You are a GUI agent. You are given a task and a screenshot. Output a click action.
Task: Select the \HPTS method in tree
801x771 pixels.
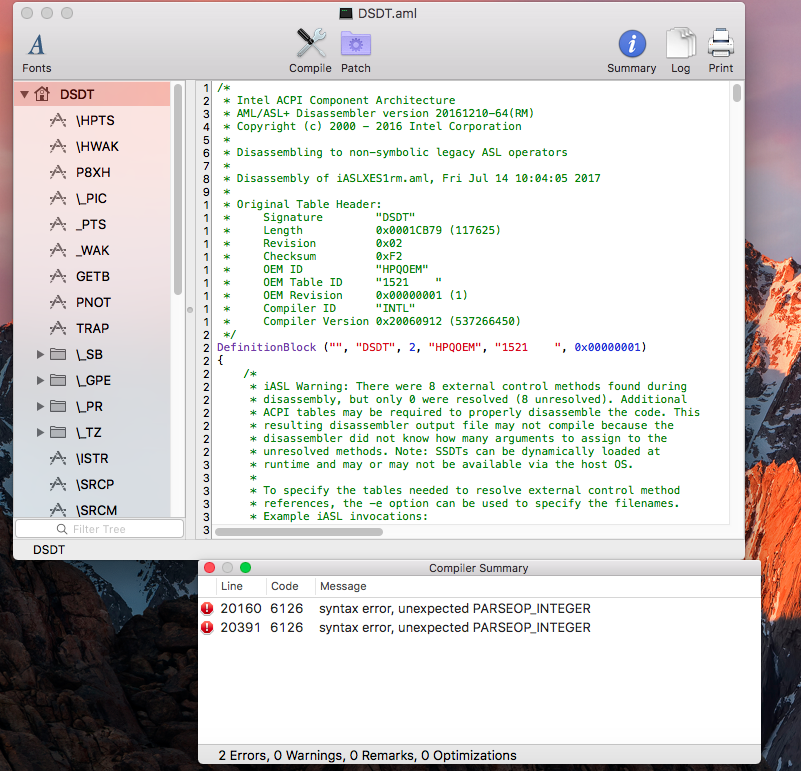(x=95, y=120)
